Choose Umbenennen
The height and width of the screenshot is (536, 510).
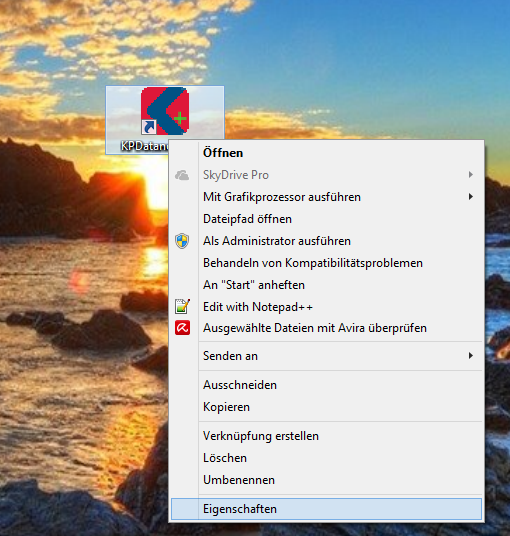pyautogui.click(x=326, y=480)
